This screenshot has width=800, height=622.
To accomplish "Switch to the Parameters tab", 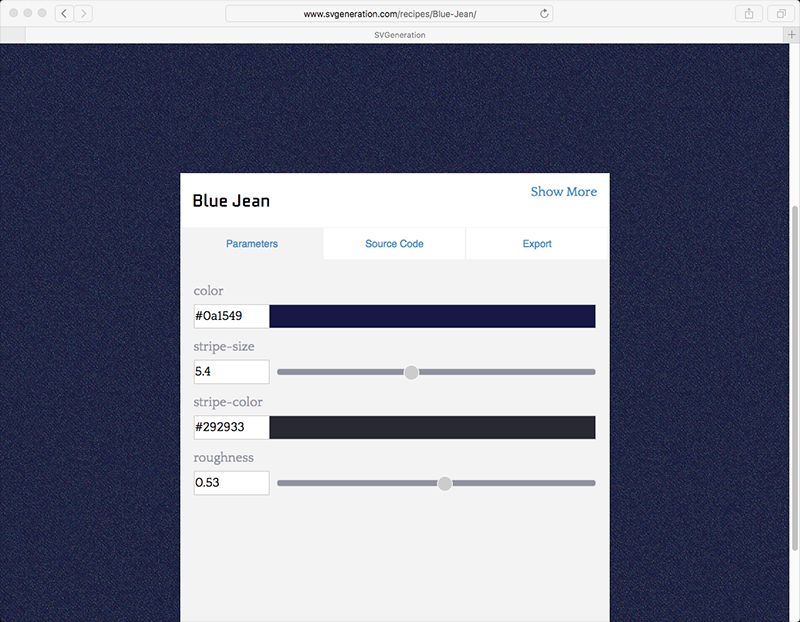I will (x=252, y=244).
